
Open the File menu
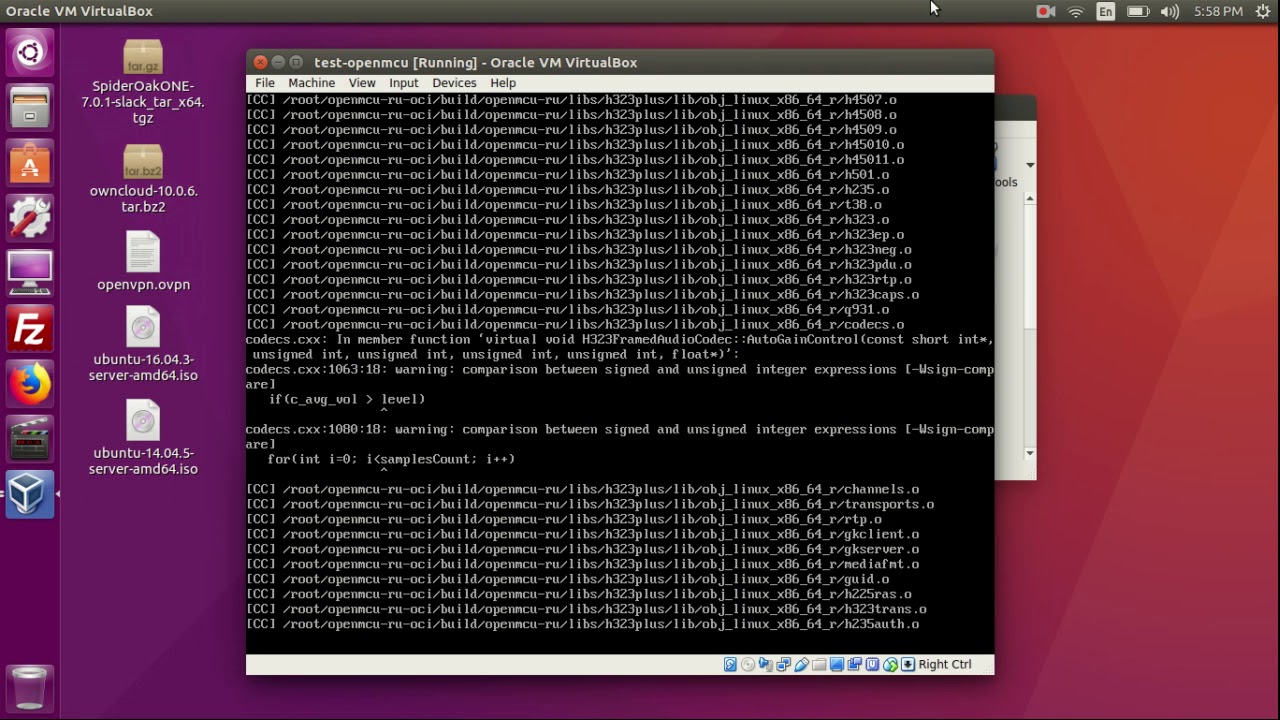pyautogui.click(x=265, y=83)
